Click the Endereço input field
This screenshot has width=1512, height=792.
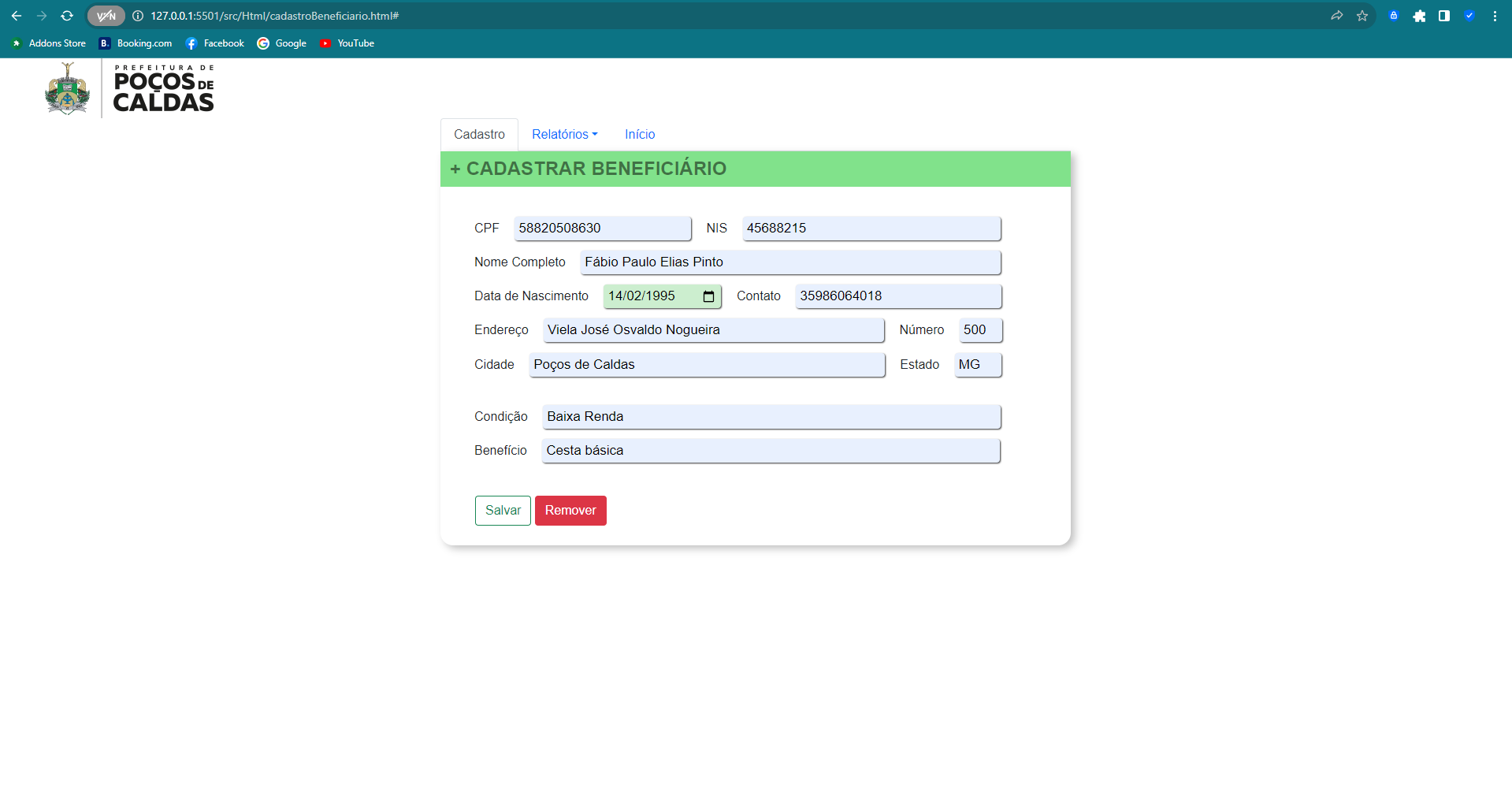714,330
